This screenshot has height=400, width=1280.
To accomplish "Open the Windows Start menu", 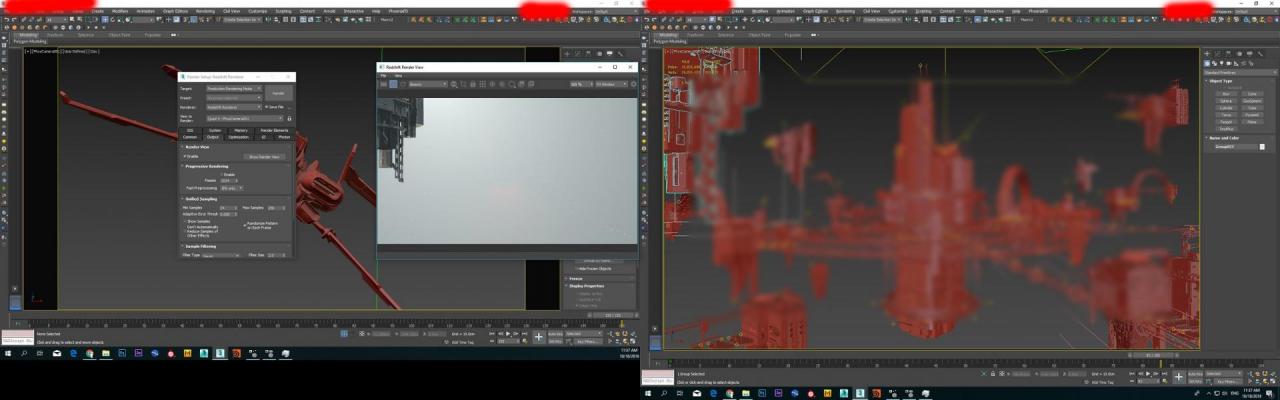I will pyautogui.click(x=8, y=354).
